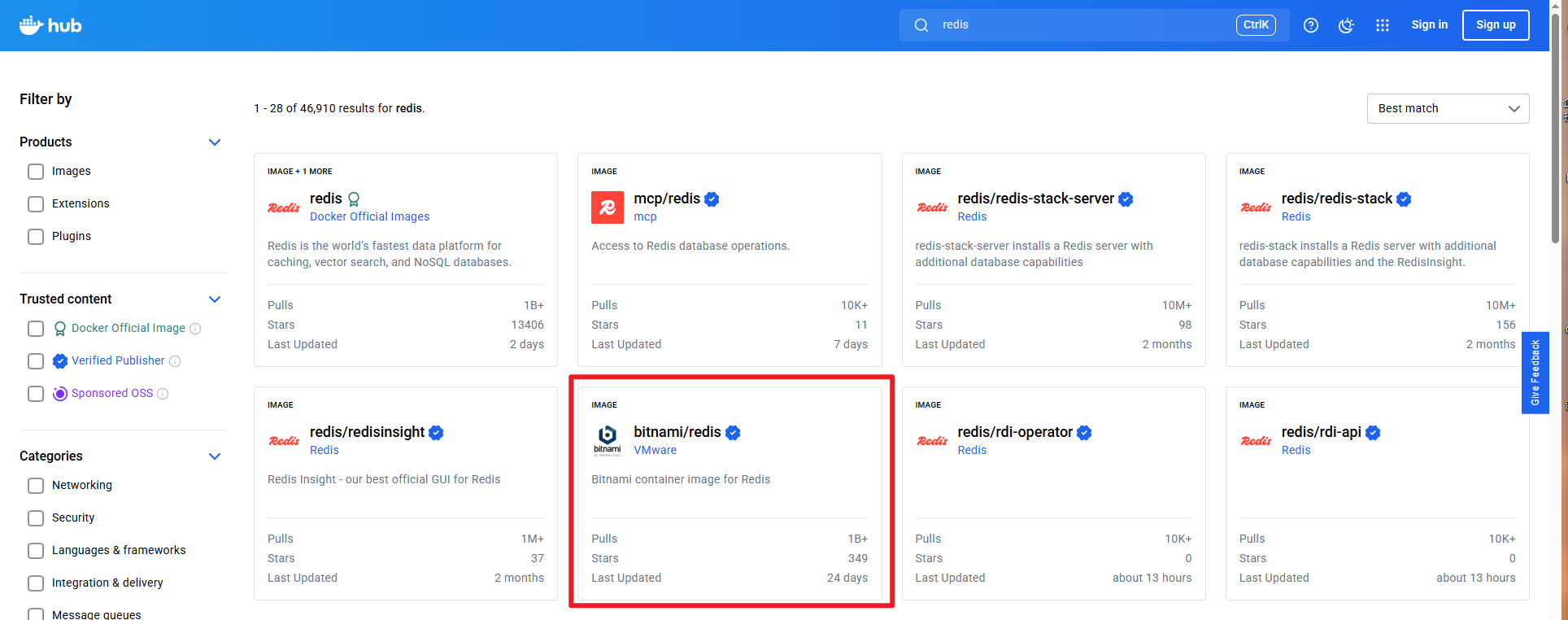1568x620 pixels.
Task: Click verified badge beside redis/redis-stack
Action: click(1404, 199)
